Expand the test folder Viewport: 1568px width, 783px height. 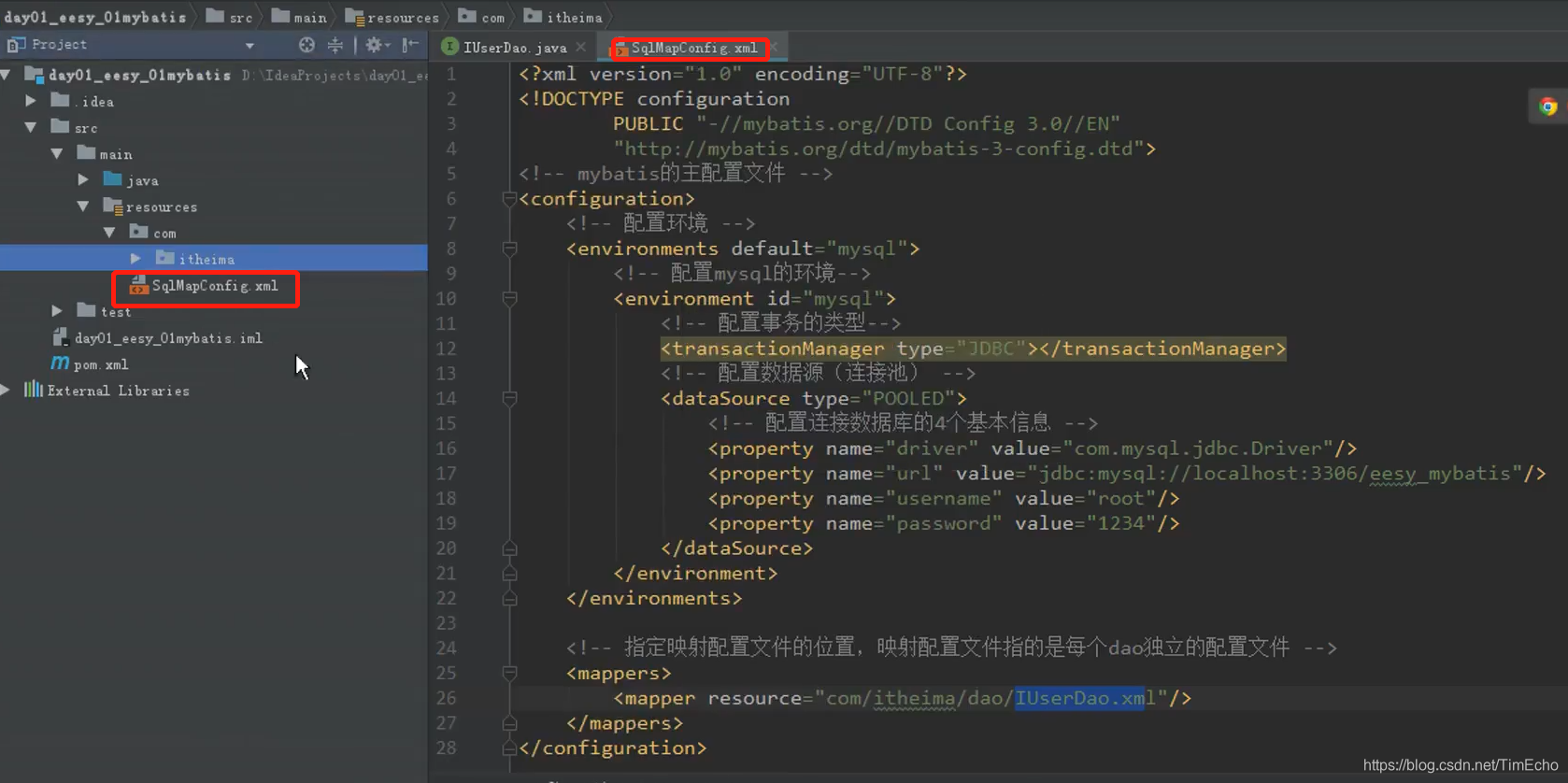point(58,310)
